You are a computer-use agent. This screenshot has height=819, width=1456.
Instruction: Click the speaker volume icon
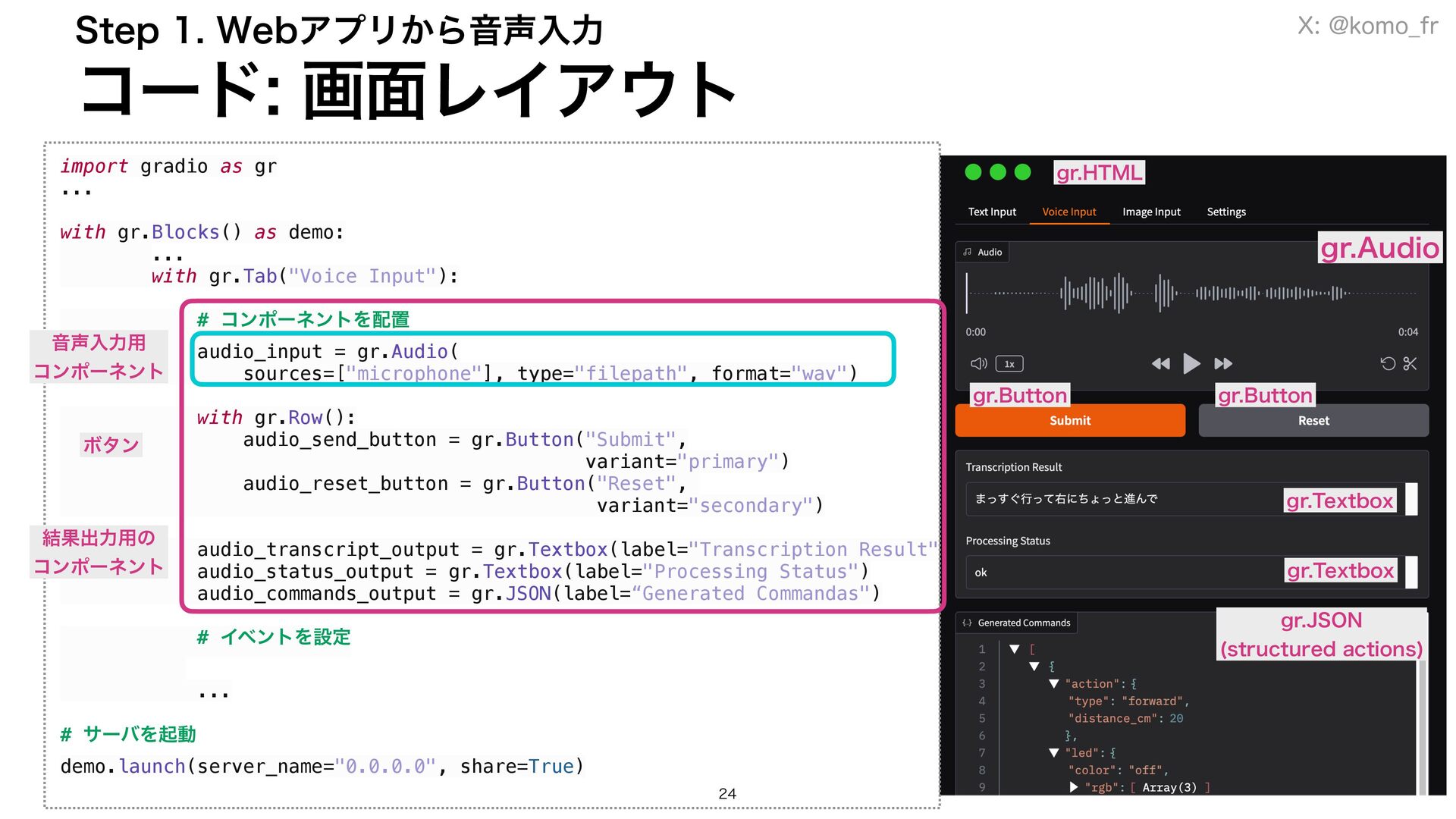[x=978, y=364]
